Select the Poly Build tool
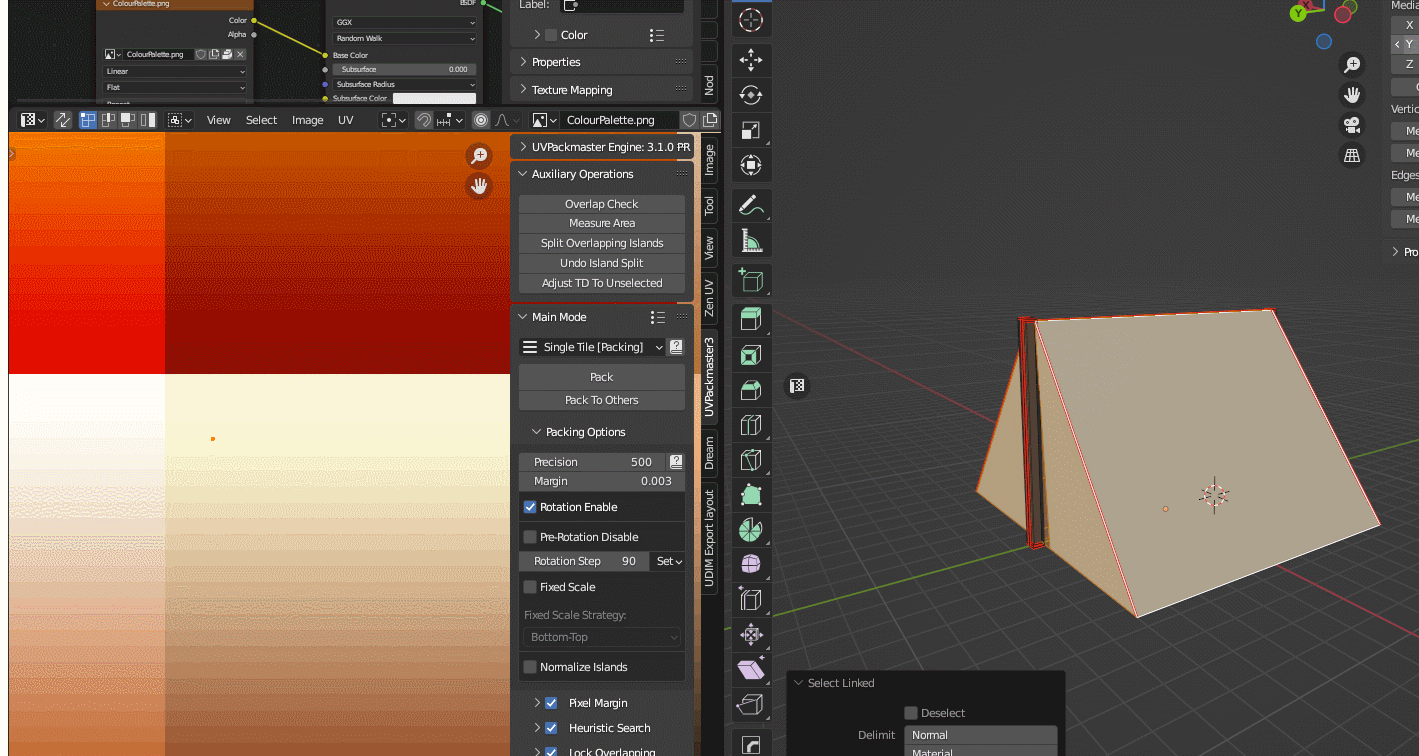The image size is (1419, 756). pyautogui.click(x=751, y=496)
